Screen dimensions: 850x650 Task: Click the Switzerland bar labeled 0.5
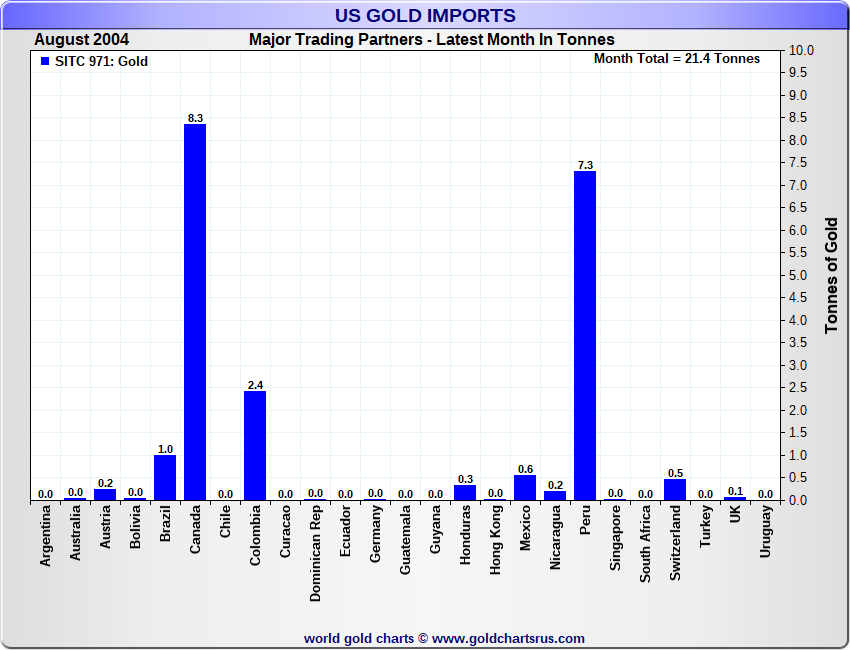[675, 489]
